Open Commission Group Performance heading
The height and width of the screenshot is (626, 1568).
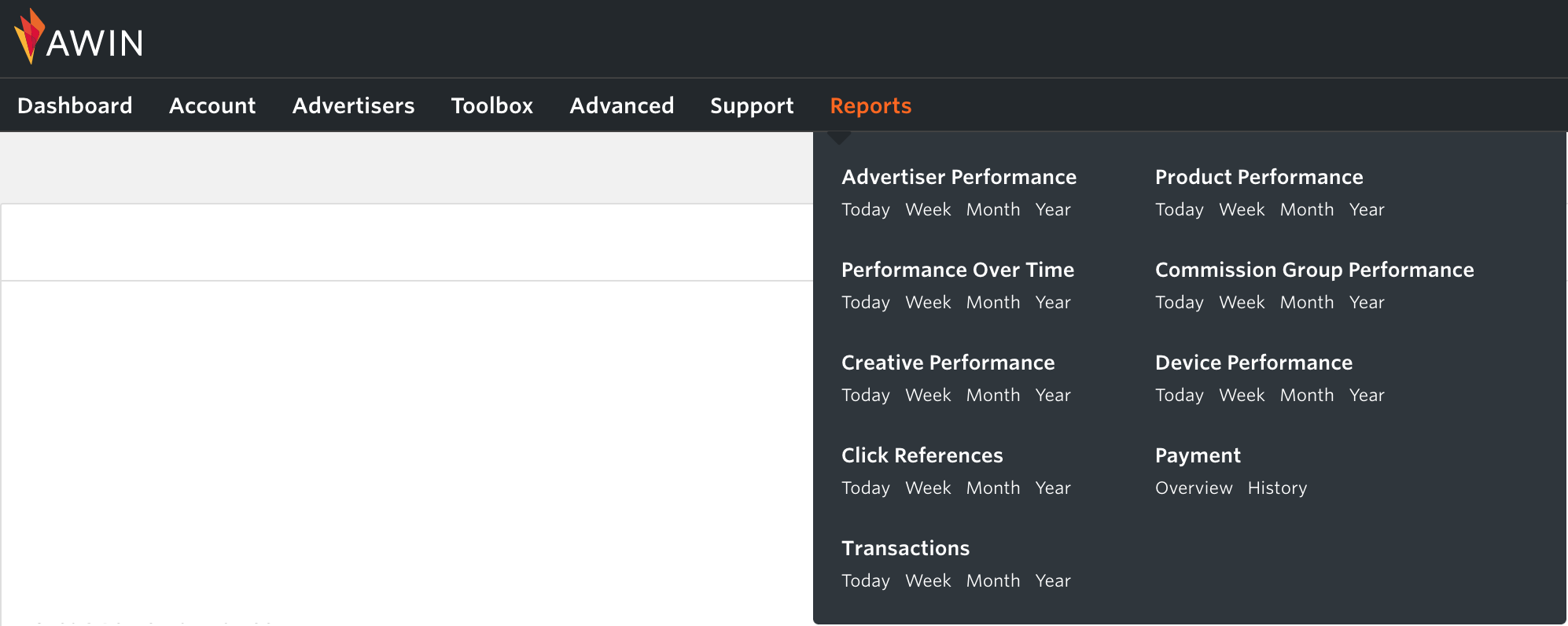1315,270
